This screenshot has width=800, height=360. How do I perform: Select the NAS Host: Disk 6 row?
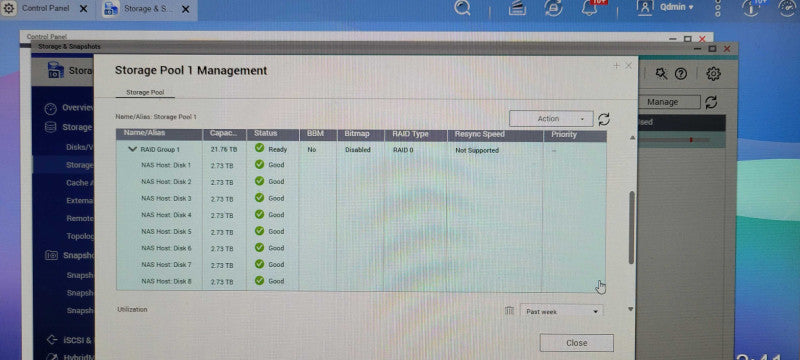(x=361, y=248)
